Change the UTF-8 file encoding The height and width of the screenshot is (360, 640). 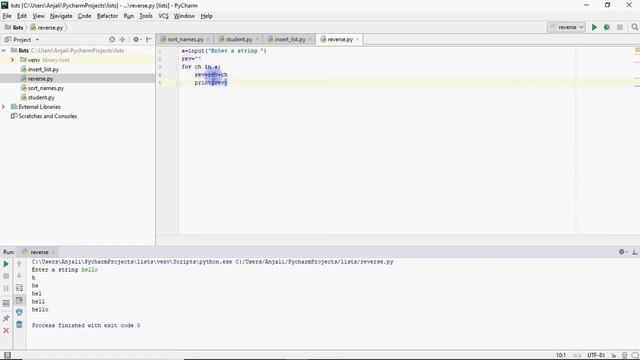pos(596,355)
